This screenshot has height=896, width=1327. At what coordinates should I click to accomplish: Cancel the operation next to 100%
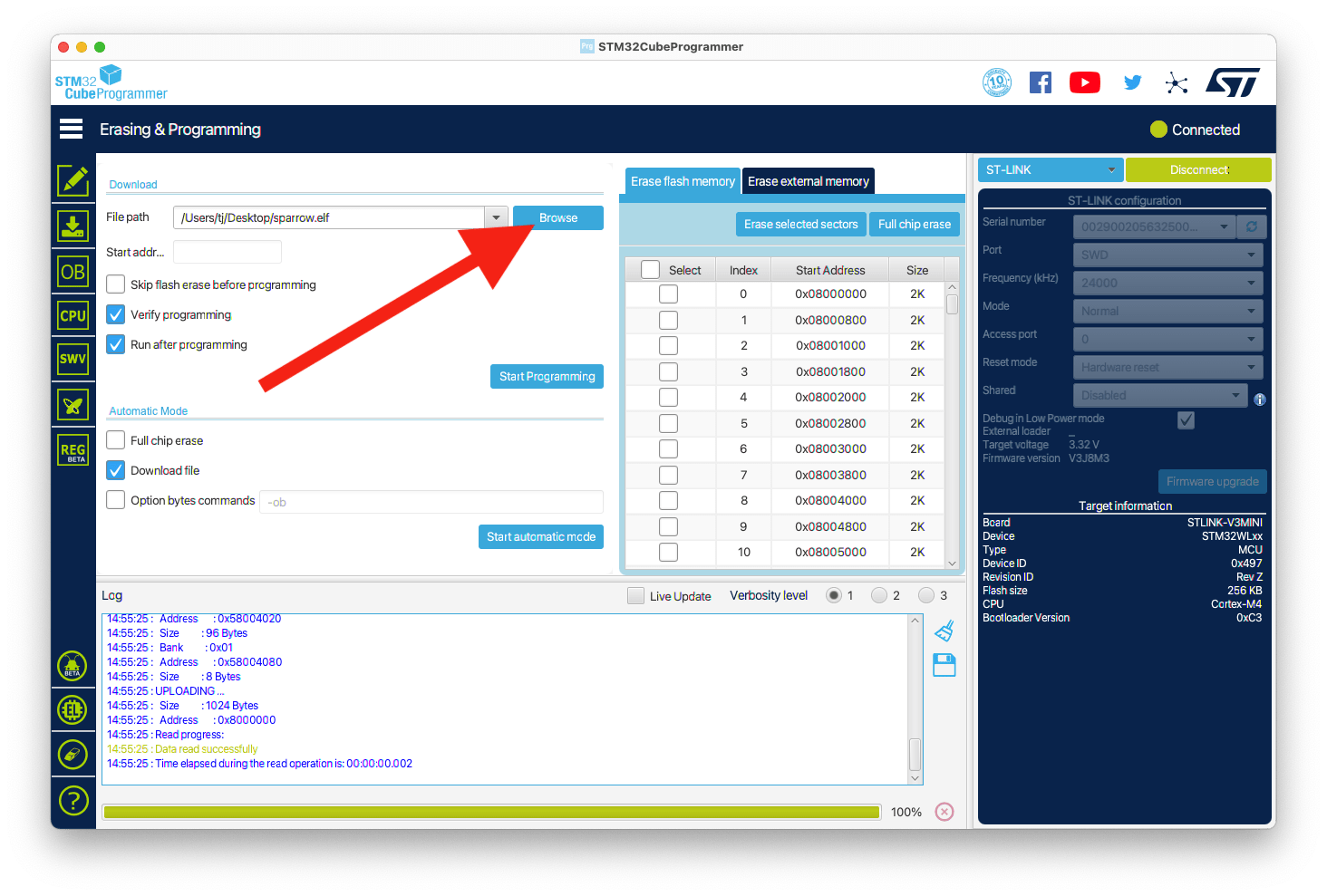click(x=944, y=812)
